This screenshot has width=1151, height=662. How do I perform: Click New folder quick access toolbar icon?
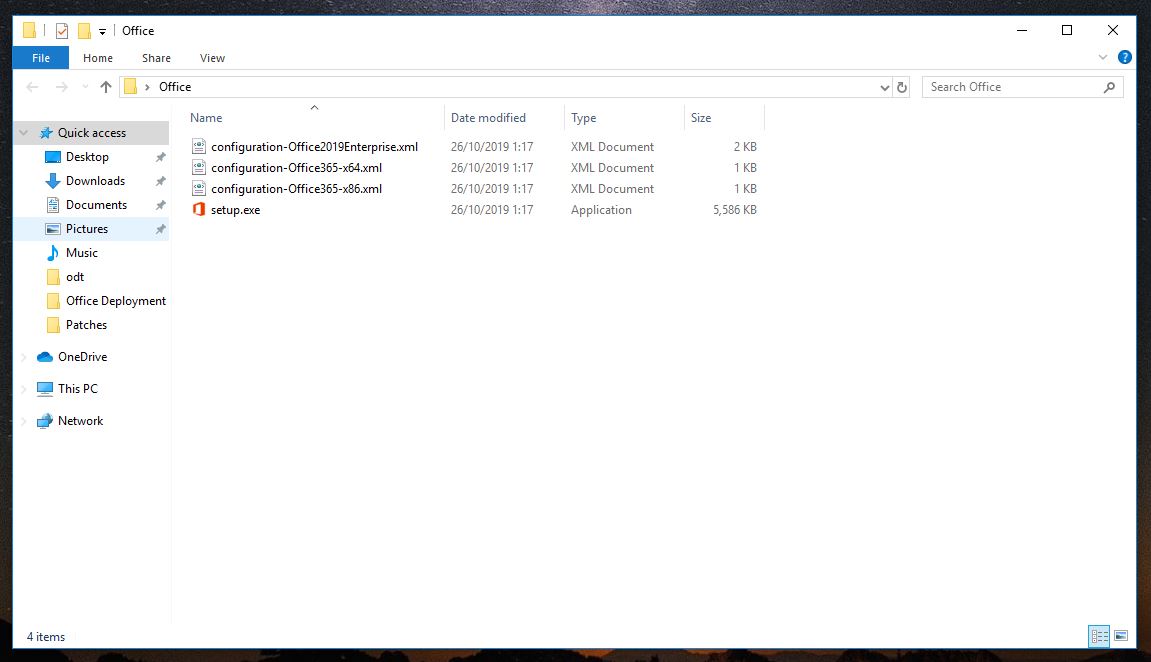click(x=84, y=31)
